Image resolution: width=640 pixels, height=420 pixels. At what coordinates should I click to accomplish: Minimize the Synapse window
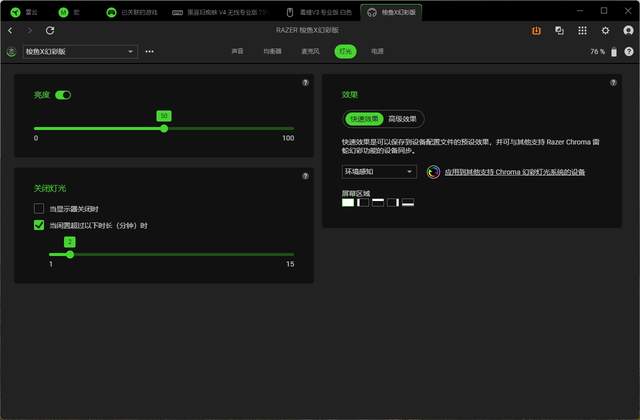click(580, 11)
